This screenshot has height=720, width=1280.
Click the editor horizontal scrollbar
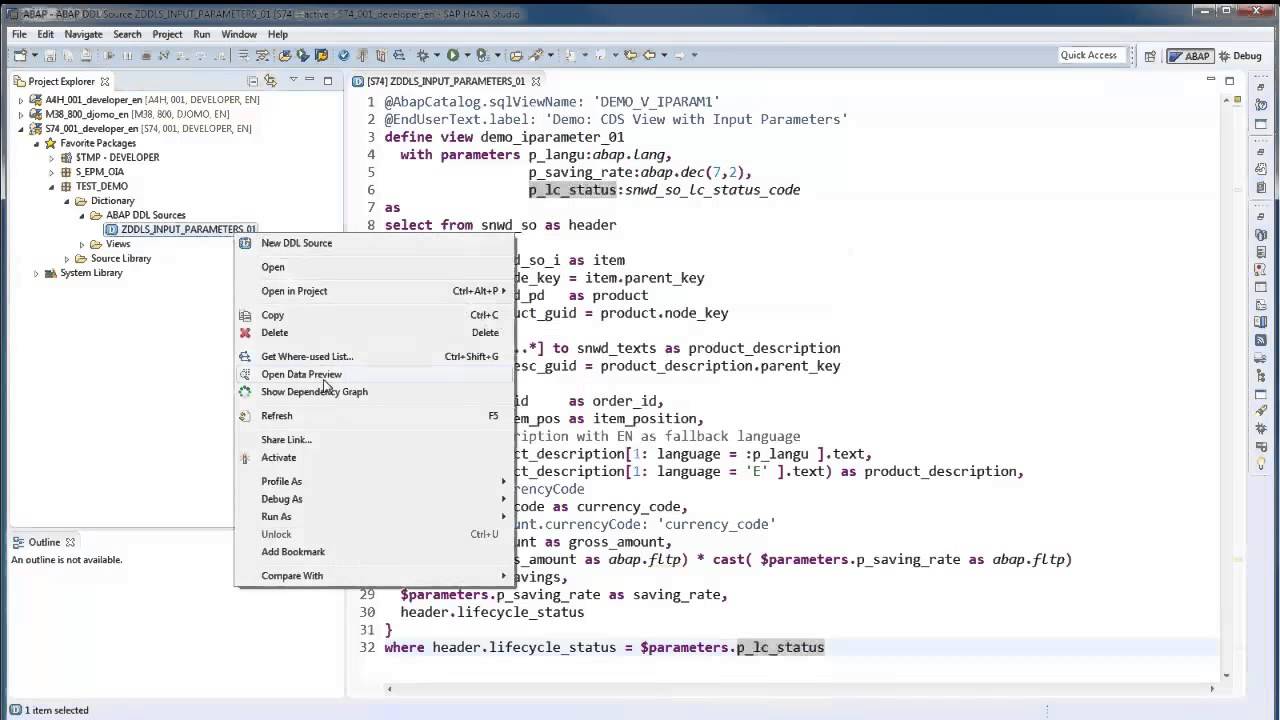tap(800, 688)
